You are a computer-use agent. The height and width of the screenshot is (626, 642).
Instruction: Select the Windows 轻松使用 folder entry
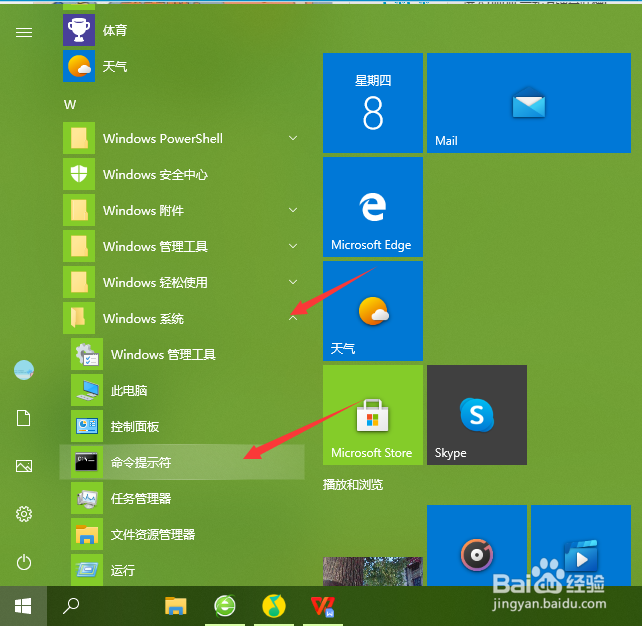[183, 282]
